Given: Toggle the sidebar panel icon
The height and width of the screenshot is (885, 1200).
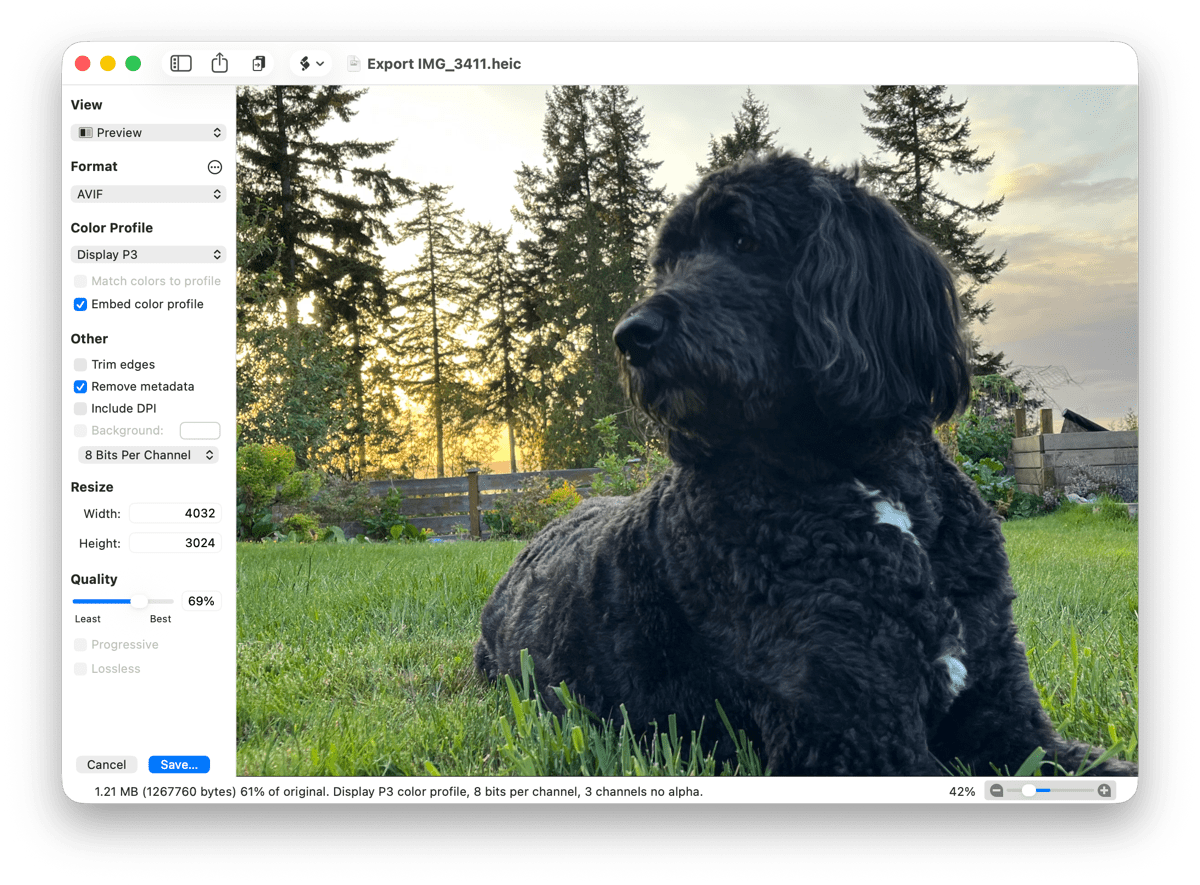Looking at the screenshot, I should (181, 64).
